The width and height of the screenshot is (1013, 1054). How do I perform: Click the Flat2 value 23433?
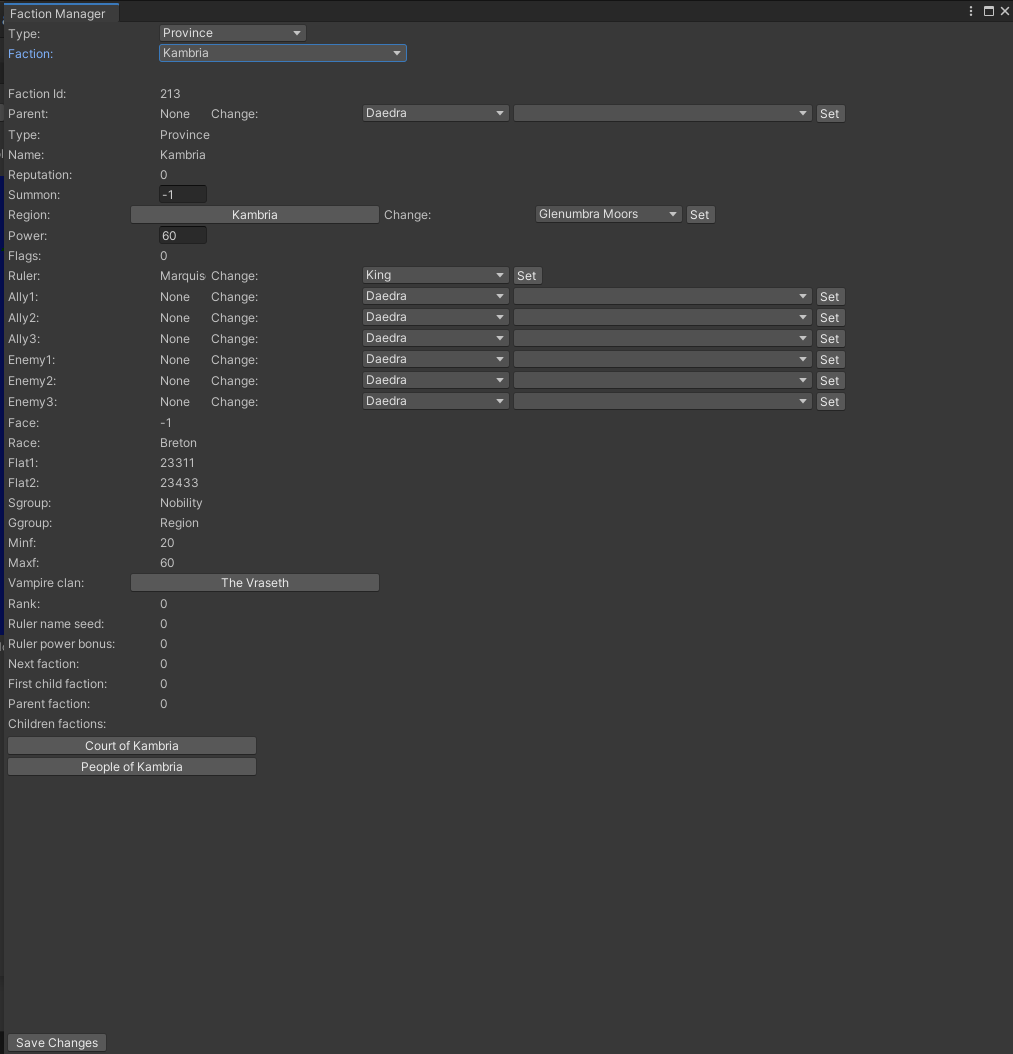(179, 483)
